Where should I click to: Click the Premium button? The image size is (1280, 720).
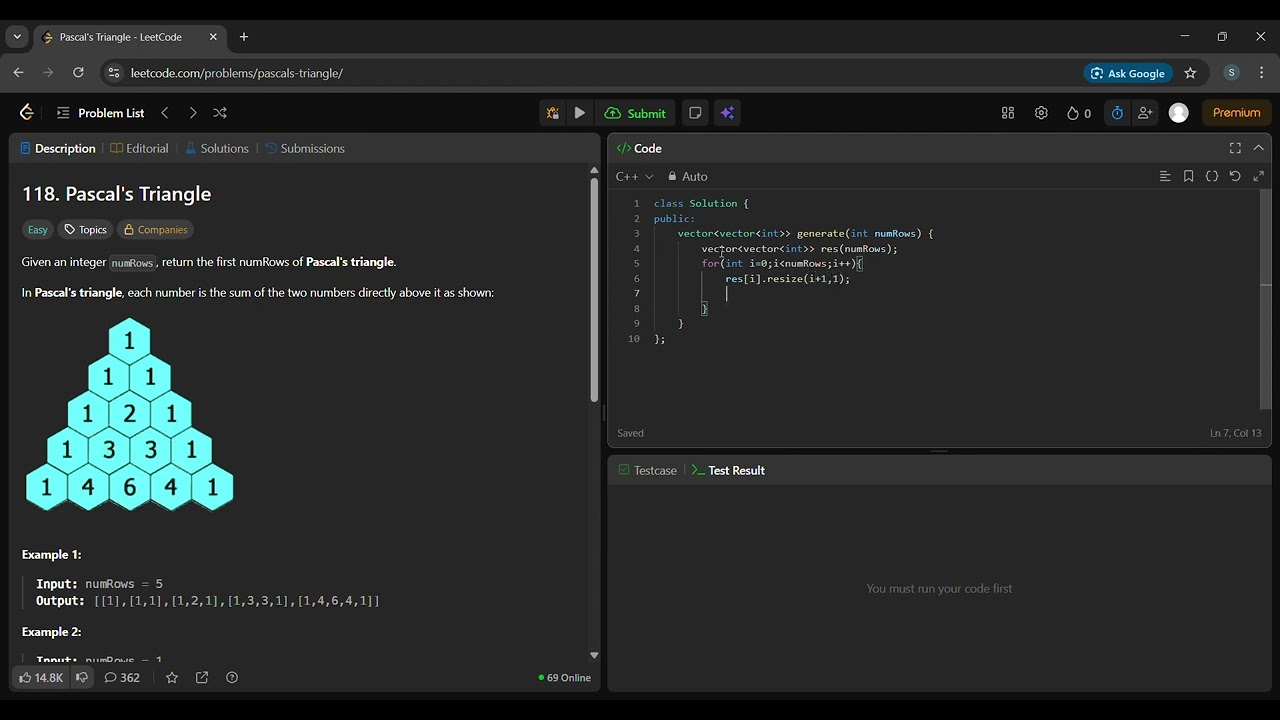tap(1237, 113)
